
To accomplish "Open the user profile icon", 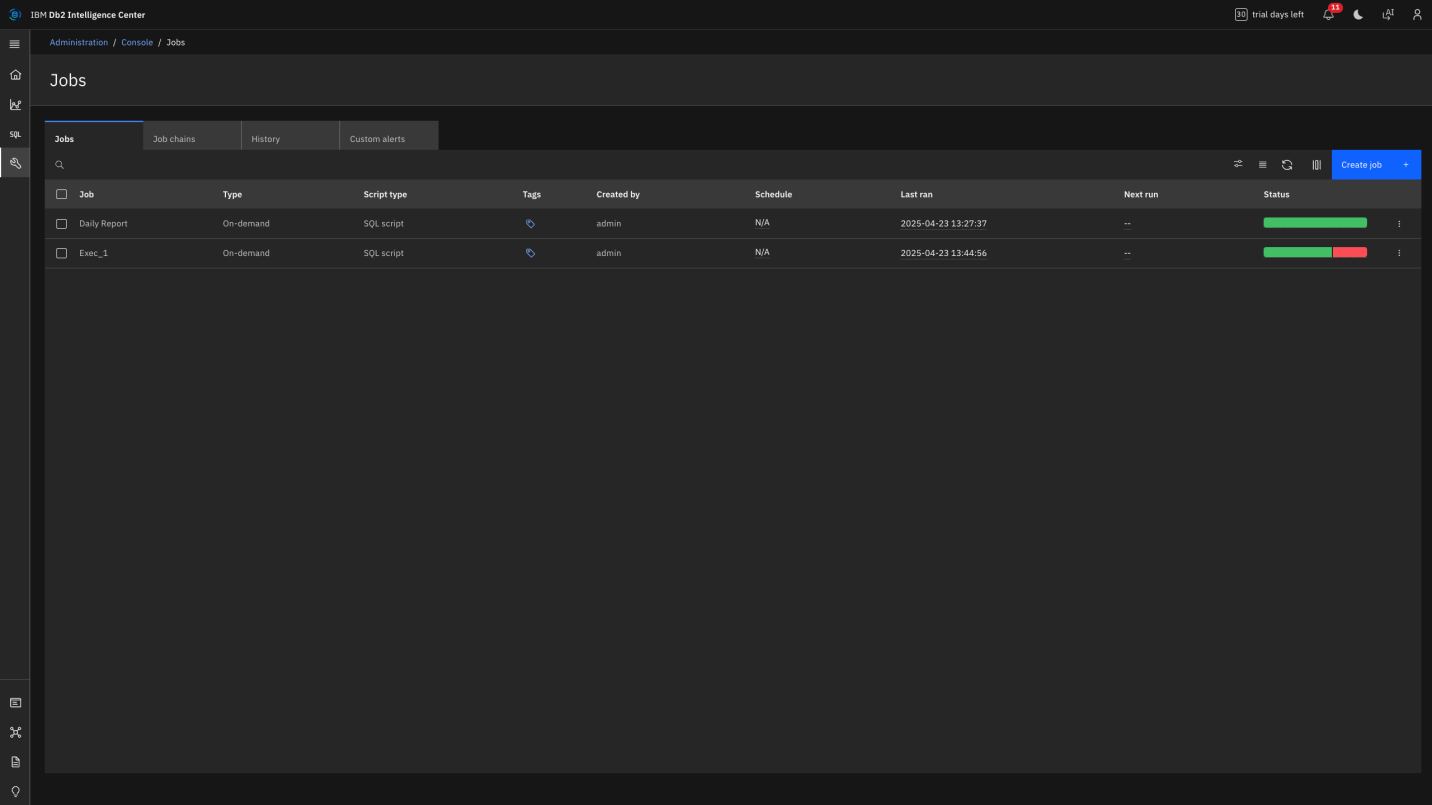I will pos(1417,15).
